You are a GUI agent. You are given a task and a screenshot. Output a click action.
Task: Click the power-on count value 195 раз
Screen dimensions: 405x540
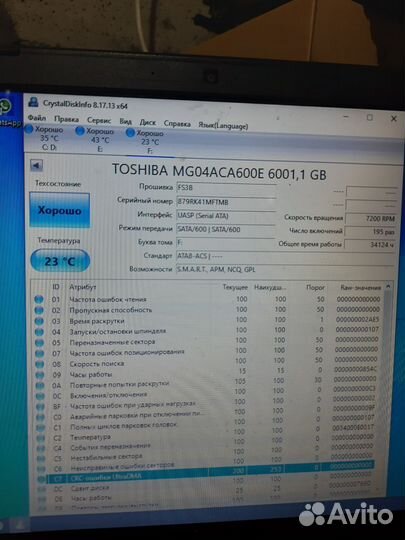tap(370, 231)
